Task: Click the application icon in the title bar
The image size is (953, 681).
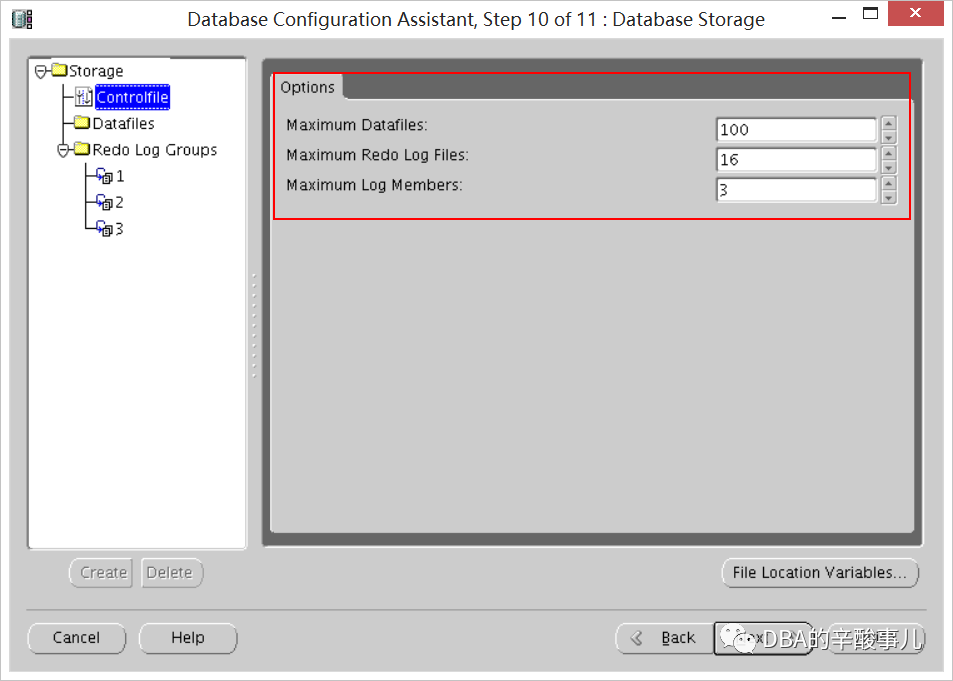Action: click(x=22, y=19)
